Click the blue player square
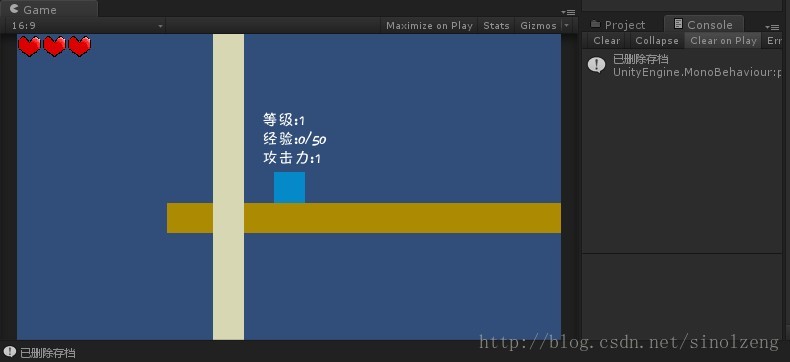This screenshot has height=362, width=790. pos(289,187)
